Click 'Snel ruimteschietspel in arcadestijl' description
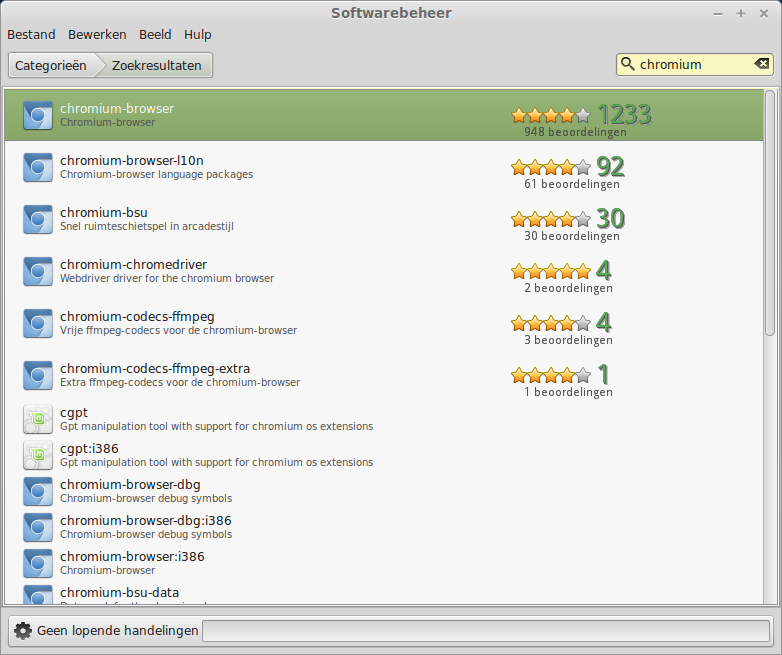782x655 pixels. click(147, 226)
